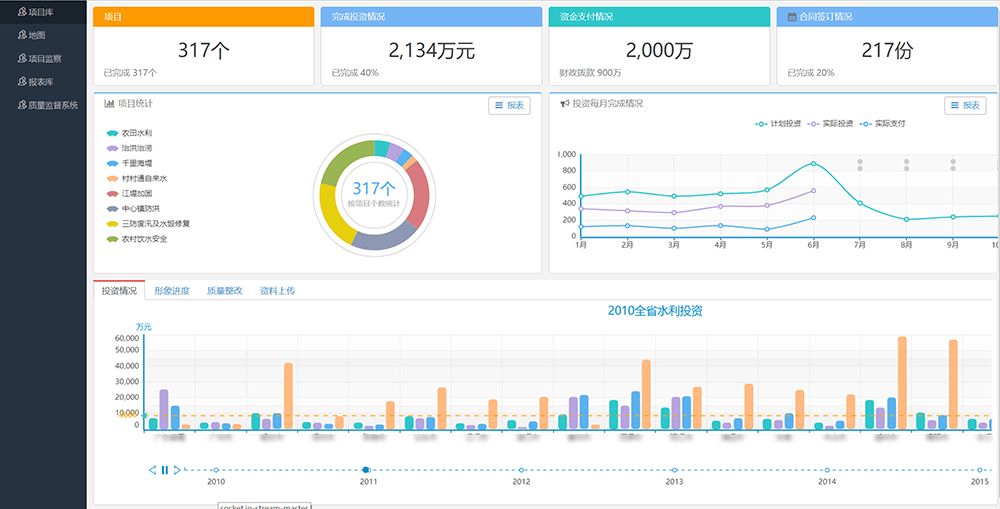
Task: Pause the timeline playback
Action: (x=164, y=470)
